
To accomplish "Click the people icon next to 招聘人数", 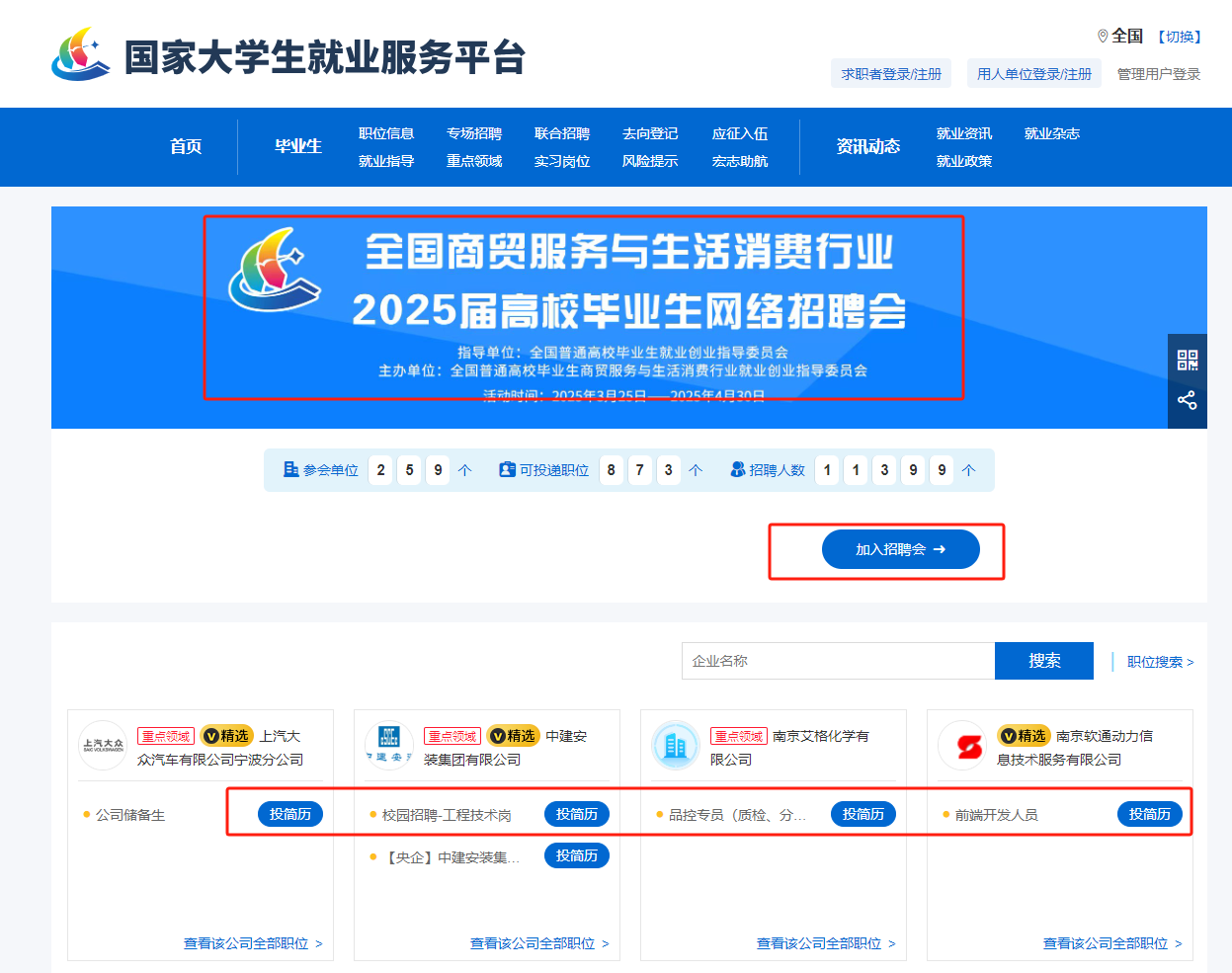I will pyautogui.click(x=738, y=469).
